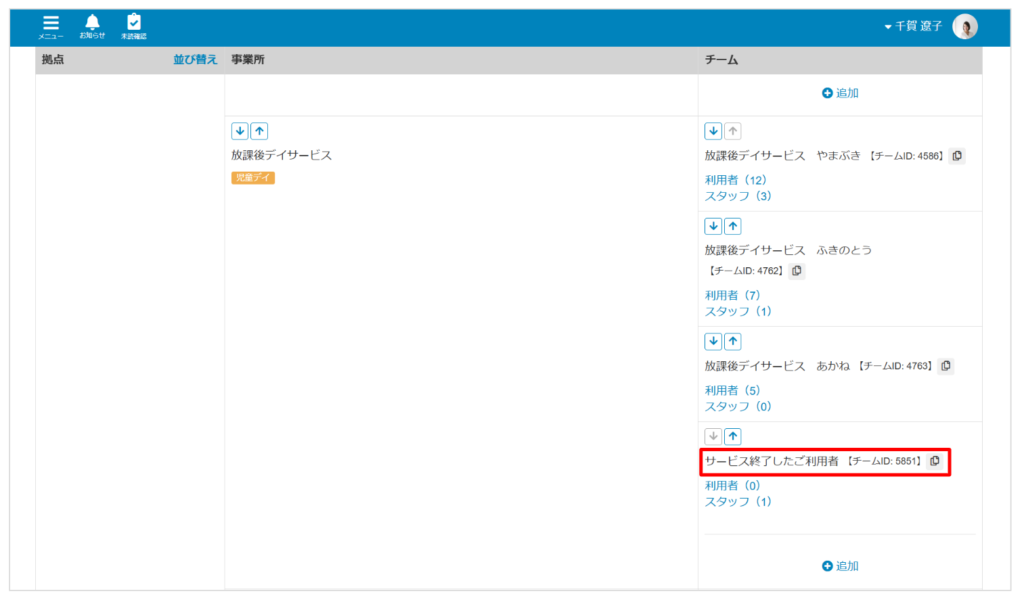Open 利用者（12） for やまぶき team
1024x600 pixels.
735,180
